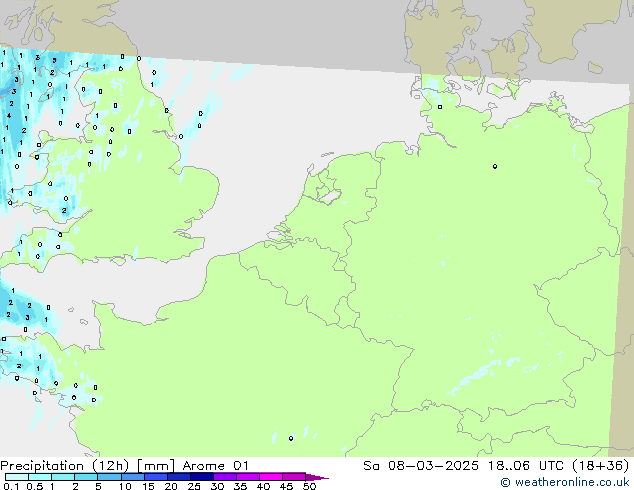634x490 pixels.
Task: Select the 35–40 mm legend color box
Action: pyautogui.click(x=247, y=477)
